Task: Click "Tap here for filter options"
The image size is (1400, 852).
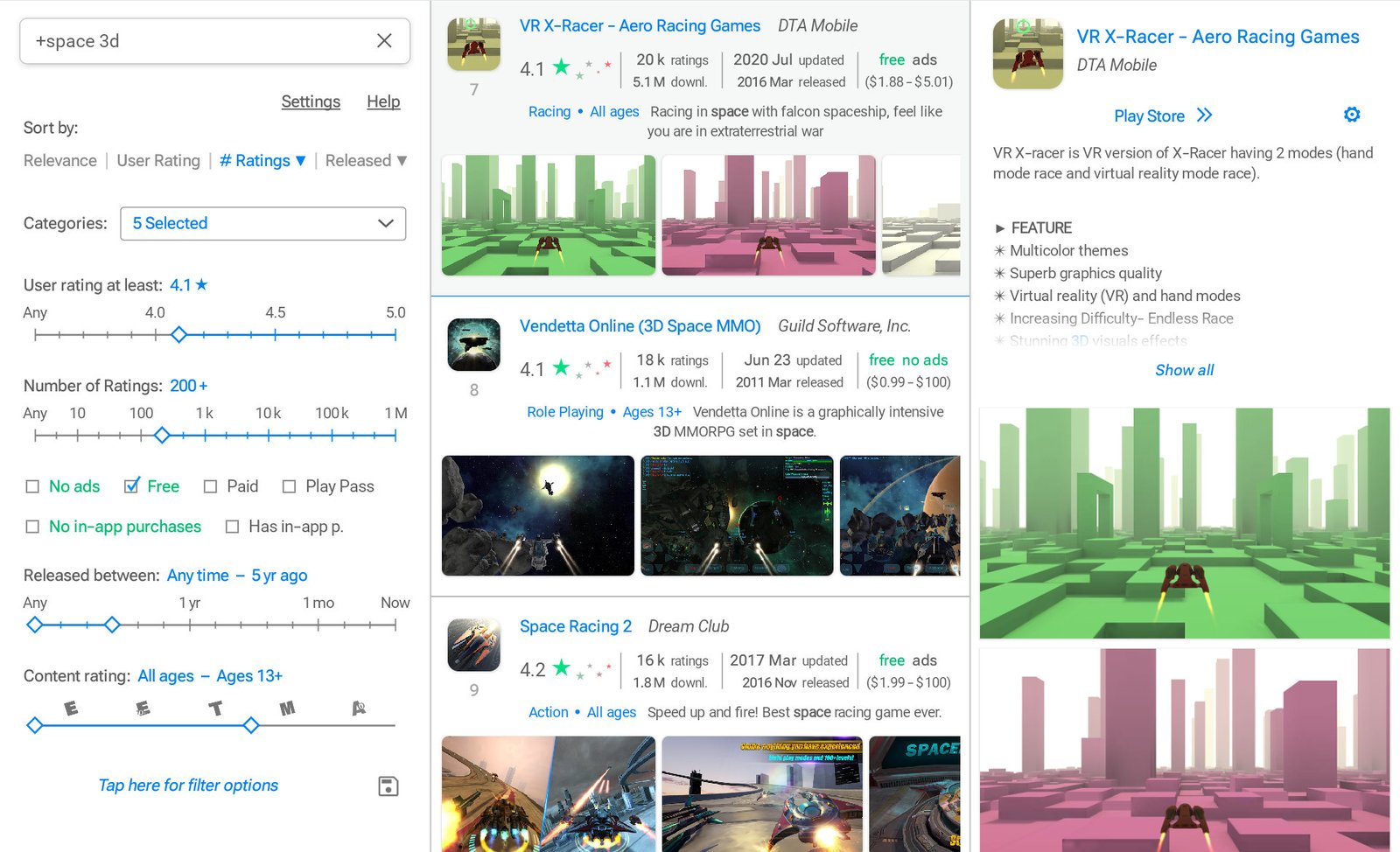Action: (x=188, y=785)
